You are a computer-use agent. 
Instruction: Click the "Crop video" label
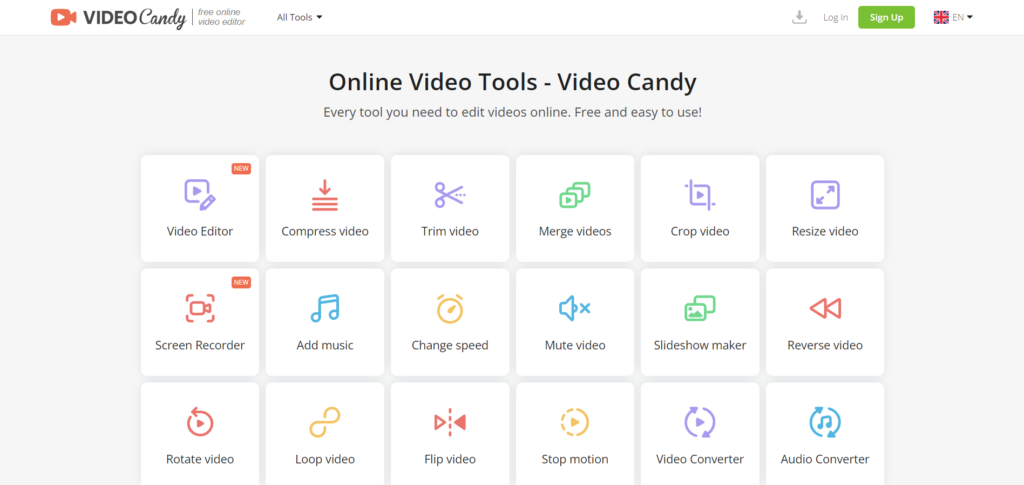(700, 231)
